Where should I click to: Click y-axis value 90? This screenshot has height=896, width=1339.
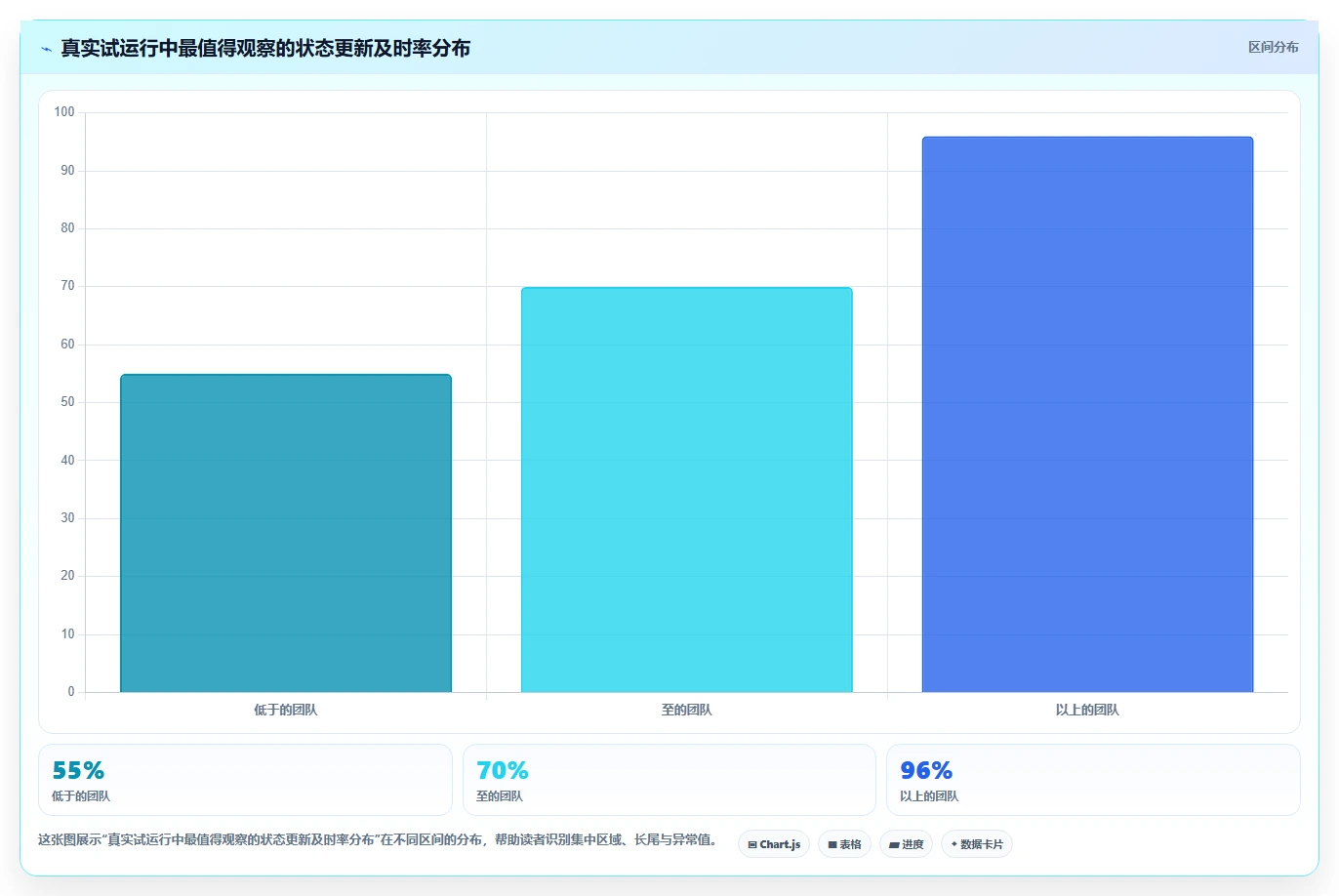[x=67, y=170]
